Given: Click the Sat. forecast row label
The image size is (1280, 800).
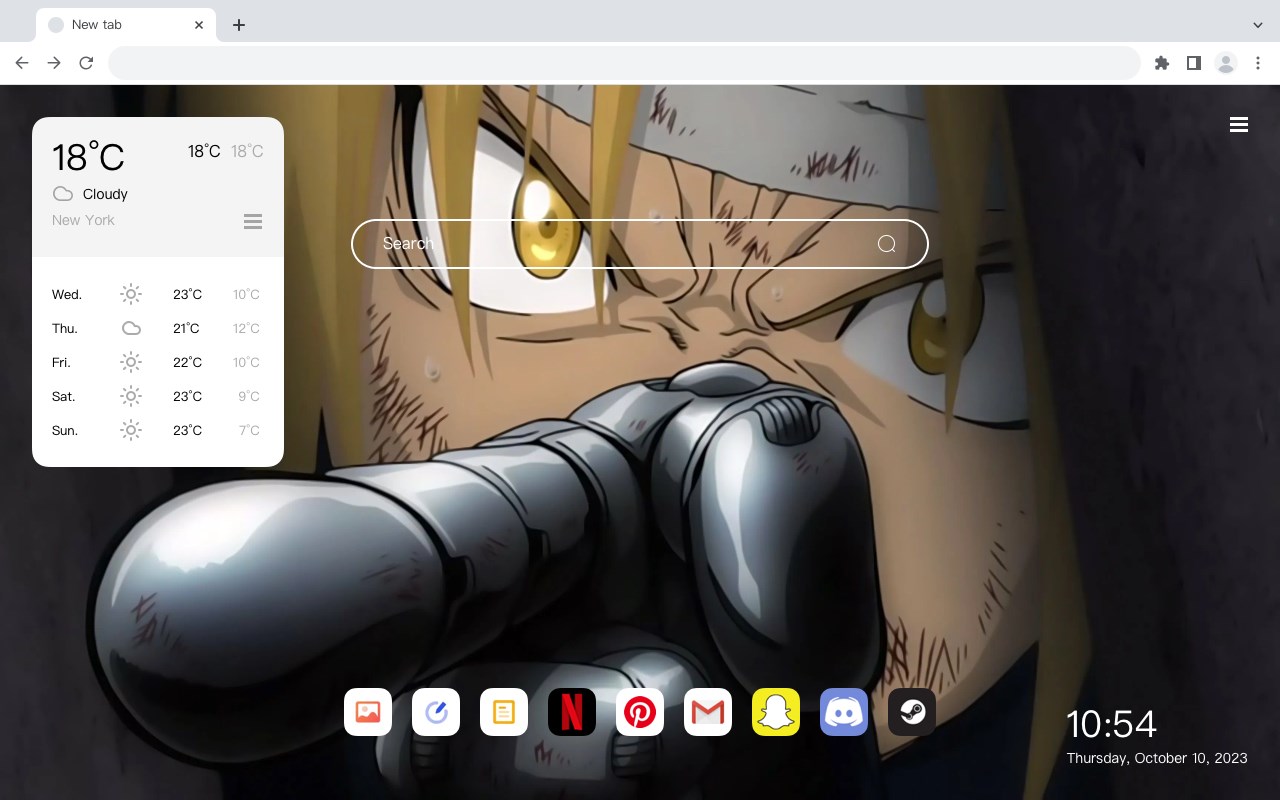Looking at the screenshot, I should (x=64, y=397).
